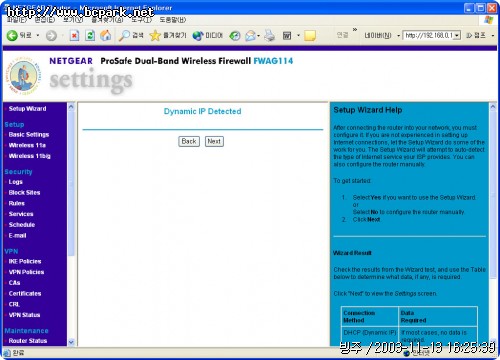500x360 pixels.
Task: Click the Back button in wizard
Action: pos(189,141)
